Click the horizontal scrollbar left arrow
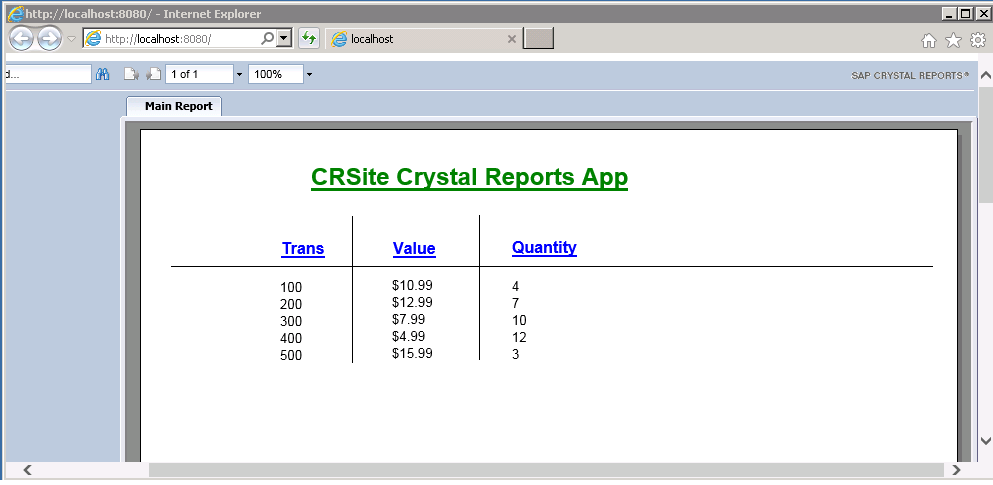The width and height of the screenshot is (993, 485). tap(27, 470)
